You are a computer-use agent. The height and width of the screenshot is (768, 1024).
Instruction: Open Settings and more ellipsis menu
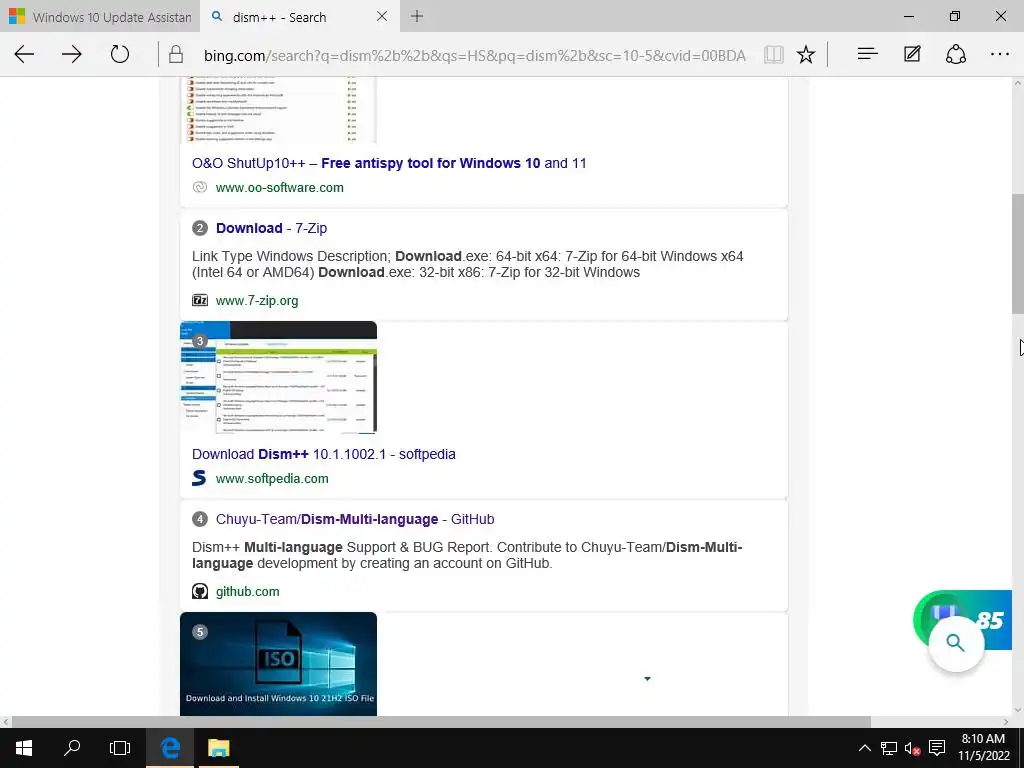point(1000,55)
